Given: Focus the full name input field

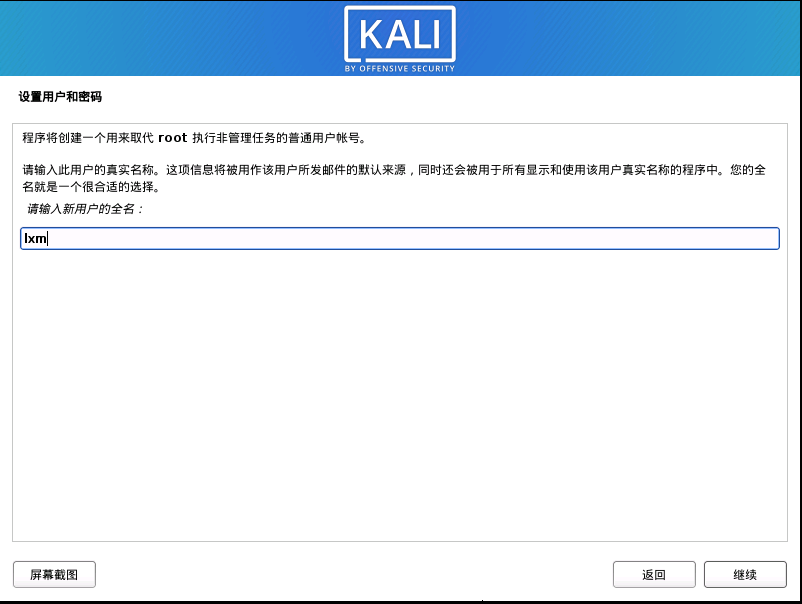Looking at the screenshot, I should 399,238.
